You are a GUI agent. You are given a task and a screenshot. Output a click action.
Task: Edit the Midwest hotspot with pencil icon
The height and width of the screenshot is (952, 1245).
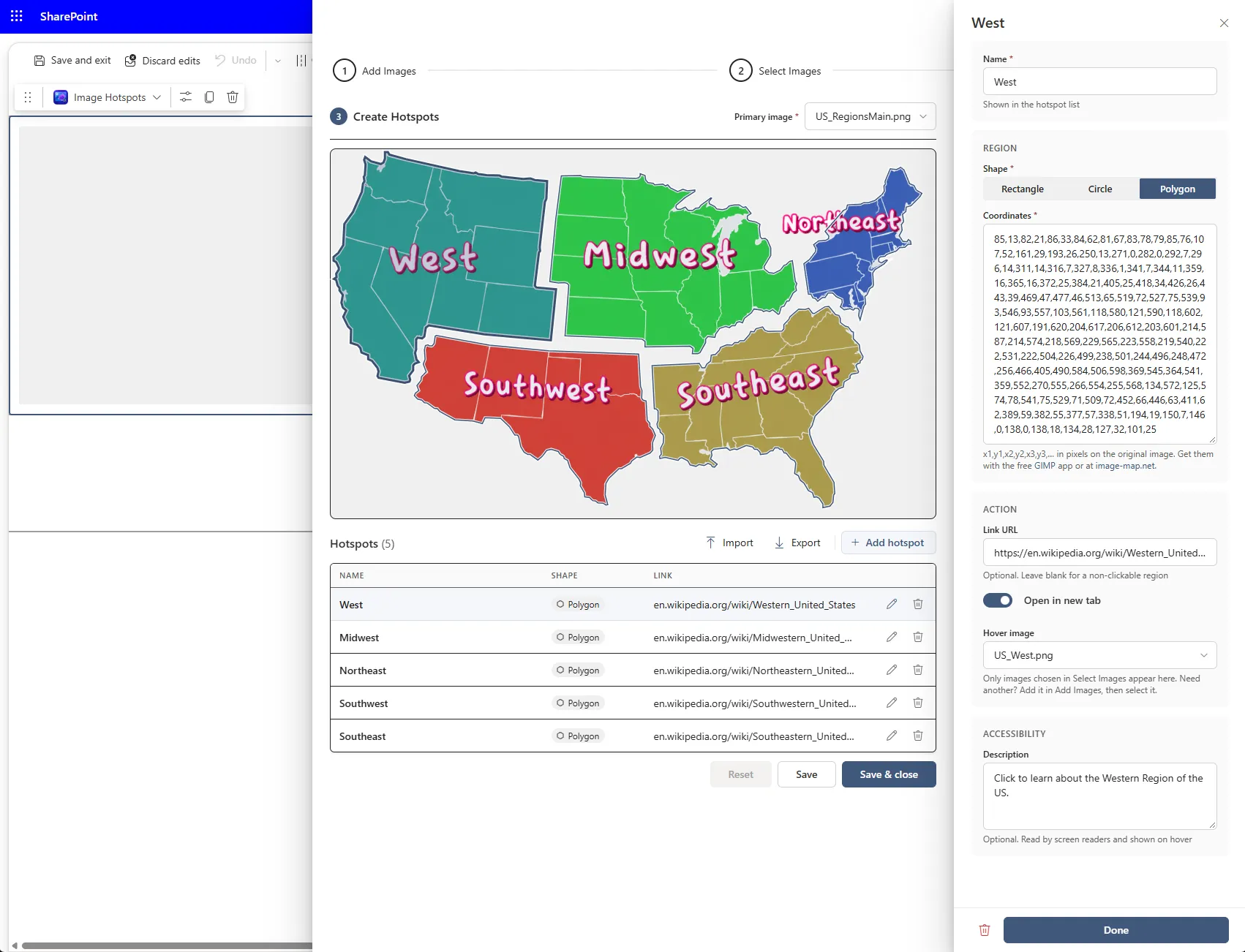click(x=892, y=637)
